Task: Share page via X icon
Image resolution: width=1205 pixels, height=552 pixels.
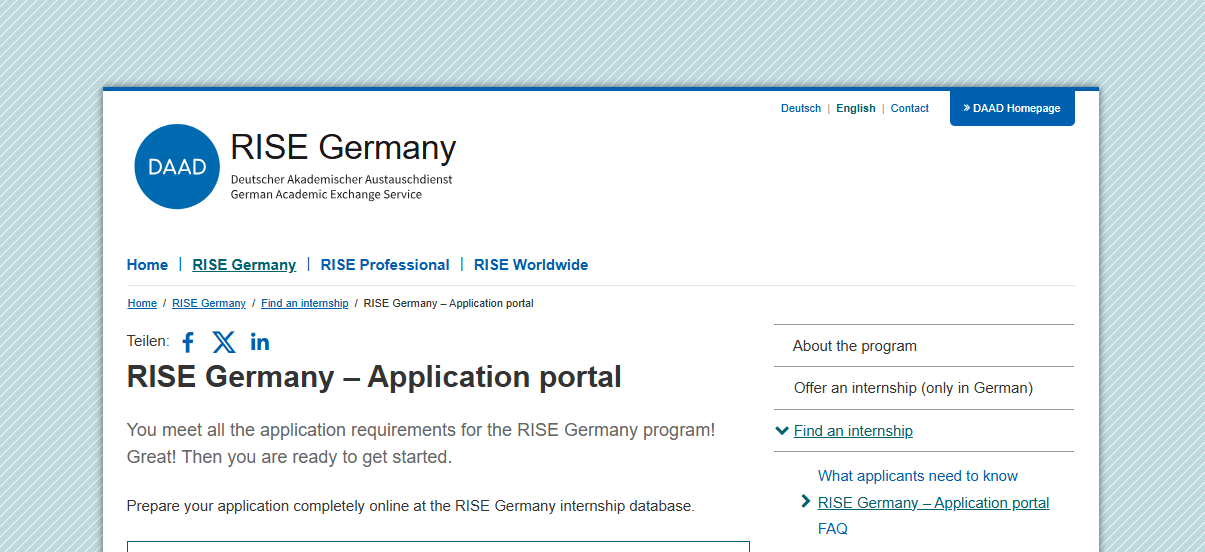Action: point(224,342)
